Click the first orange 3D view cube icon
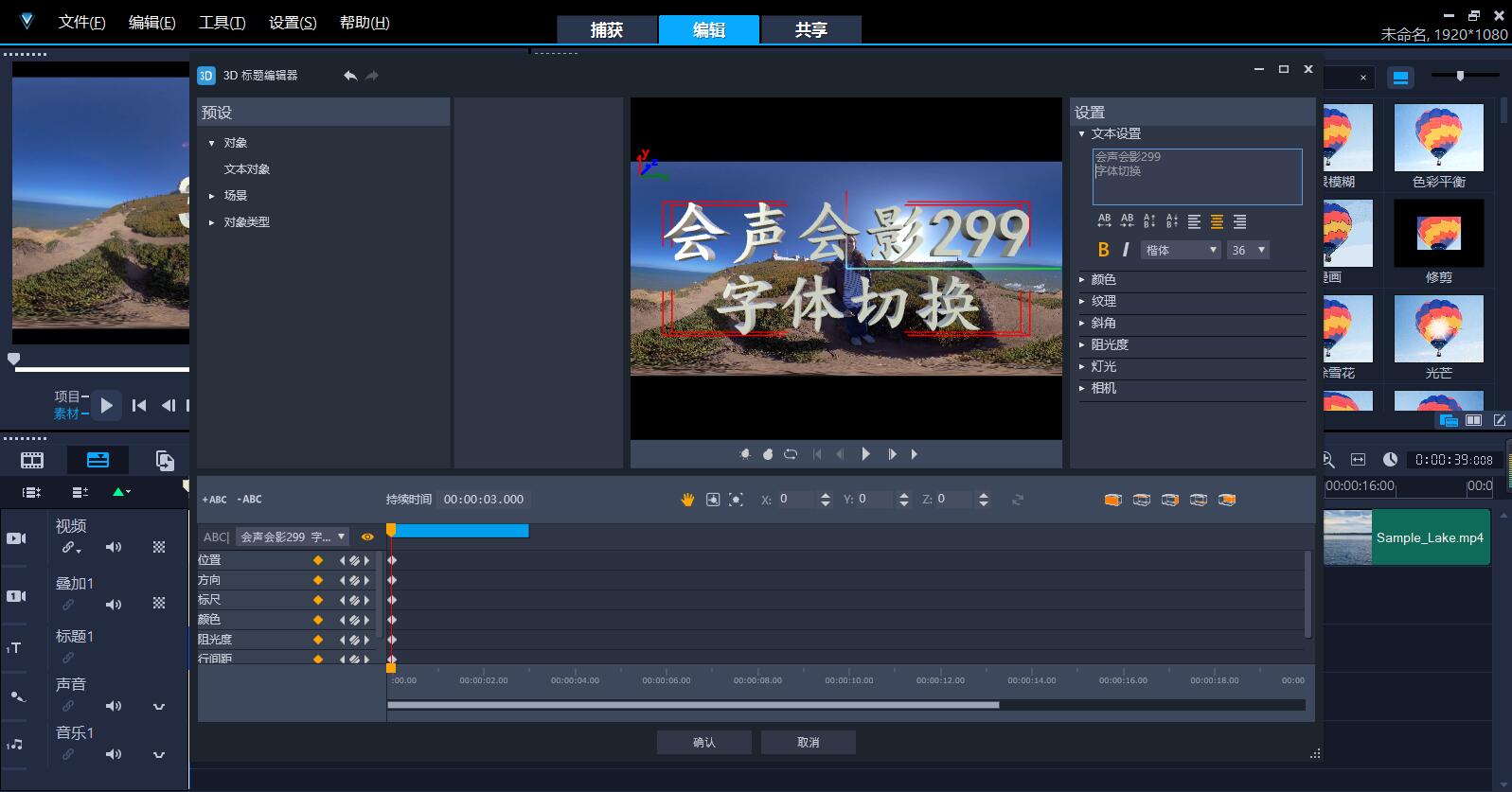Image resolution: width=1512 pixels, height=792 pixels. point(1113,500)
